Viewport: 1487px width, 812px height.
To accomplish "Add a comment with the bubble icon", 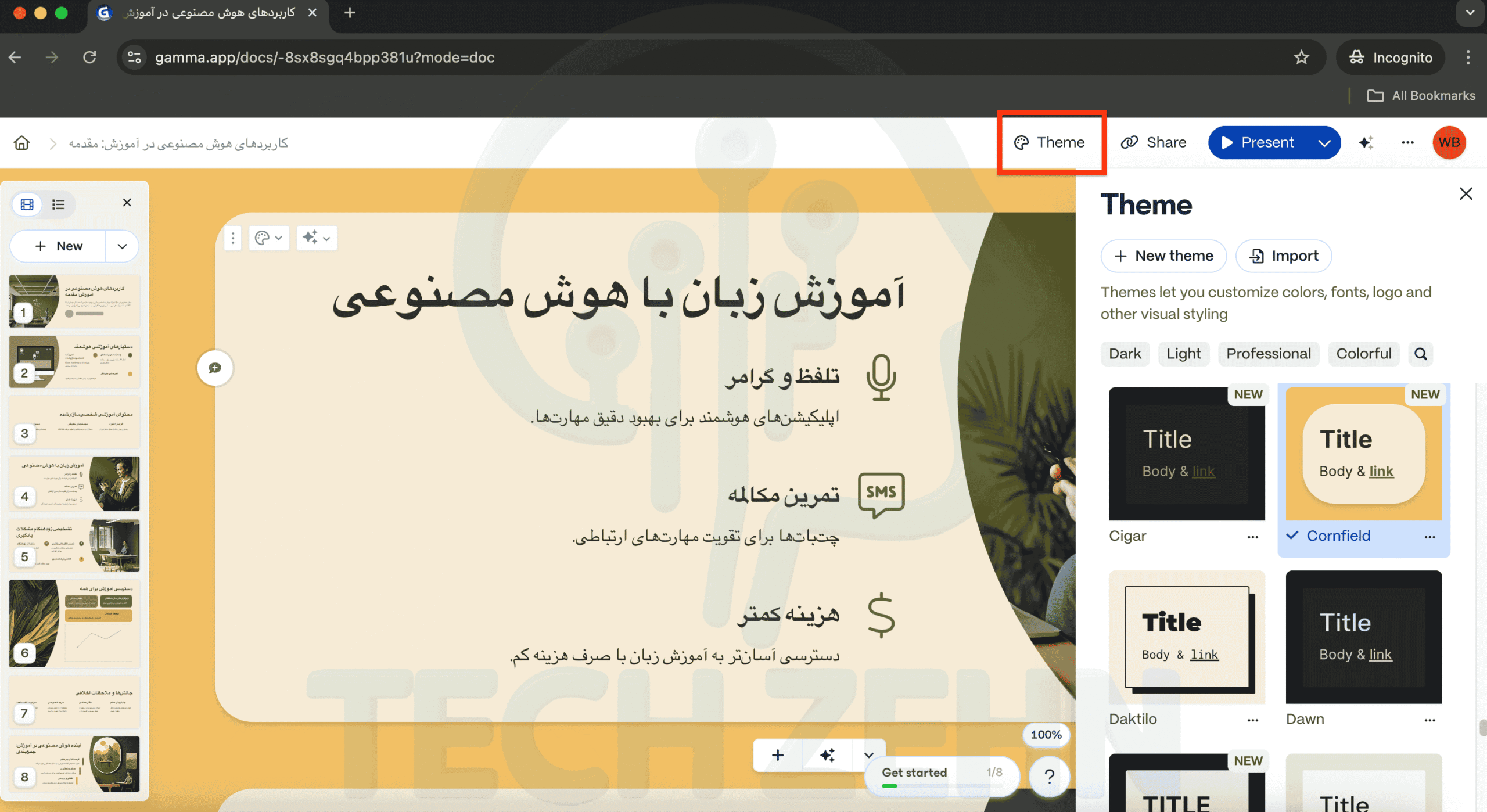I will [x=215, y=368].
